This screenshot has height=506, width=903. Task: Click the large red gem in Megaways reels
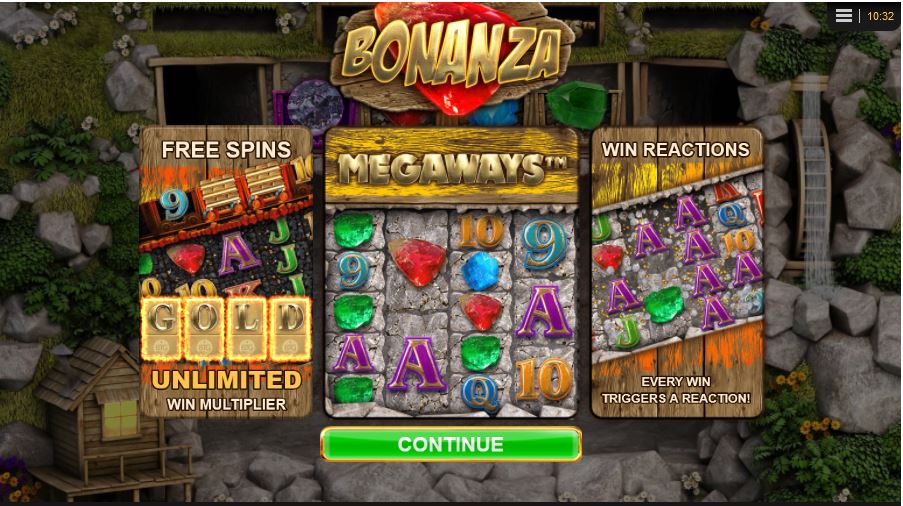[417, 261]
